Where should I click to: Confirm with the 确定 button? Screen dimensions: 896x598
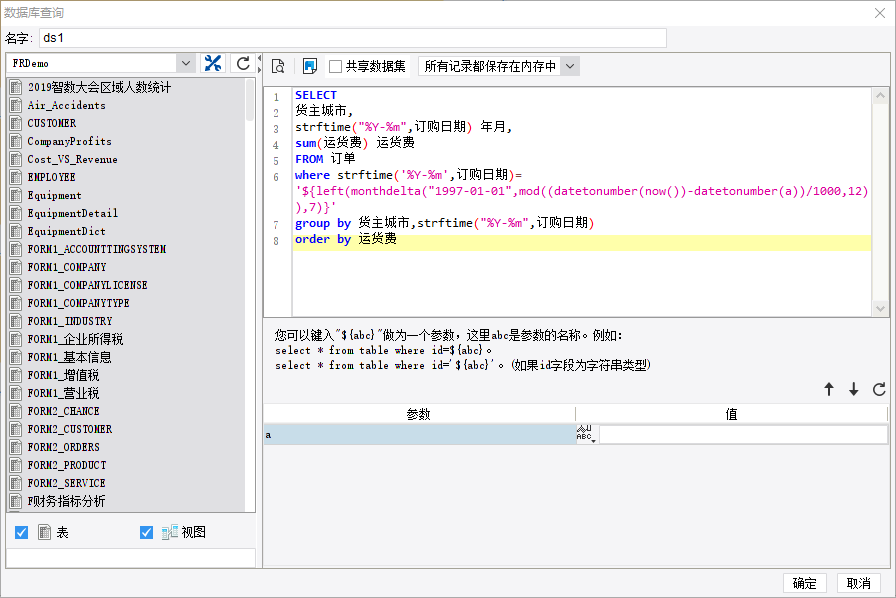click(x=805, y=583)
